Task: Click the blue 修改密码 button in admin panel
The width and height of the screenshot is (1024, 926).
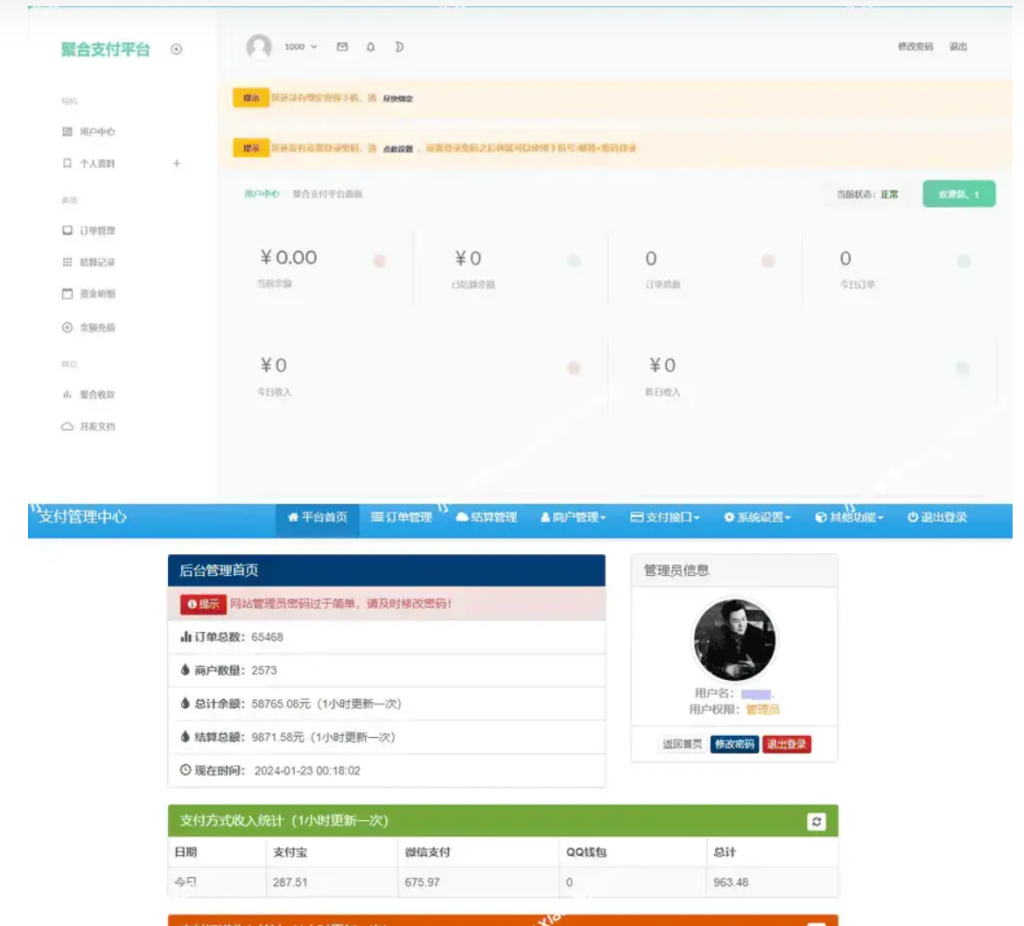Action: pos(734,744)
